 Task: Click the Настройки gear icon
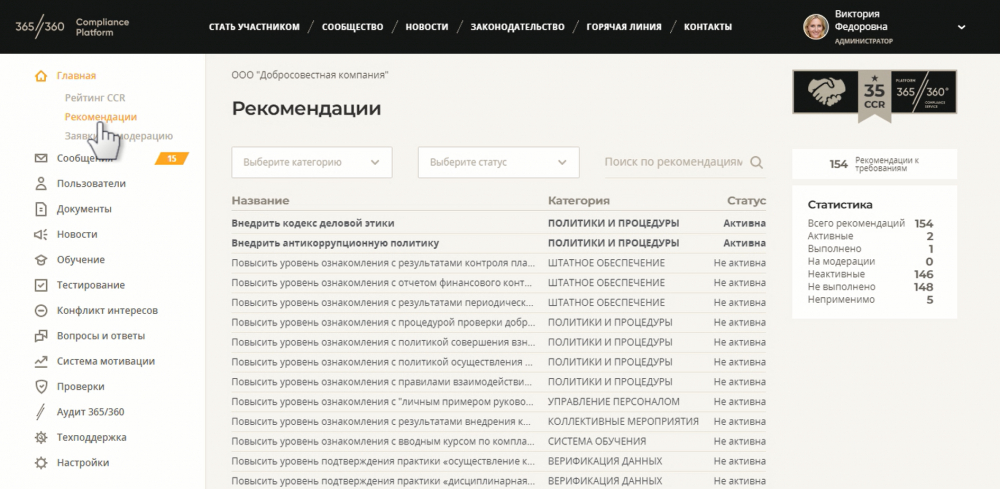coord(41,463)
